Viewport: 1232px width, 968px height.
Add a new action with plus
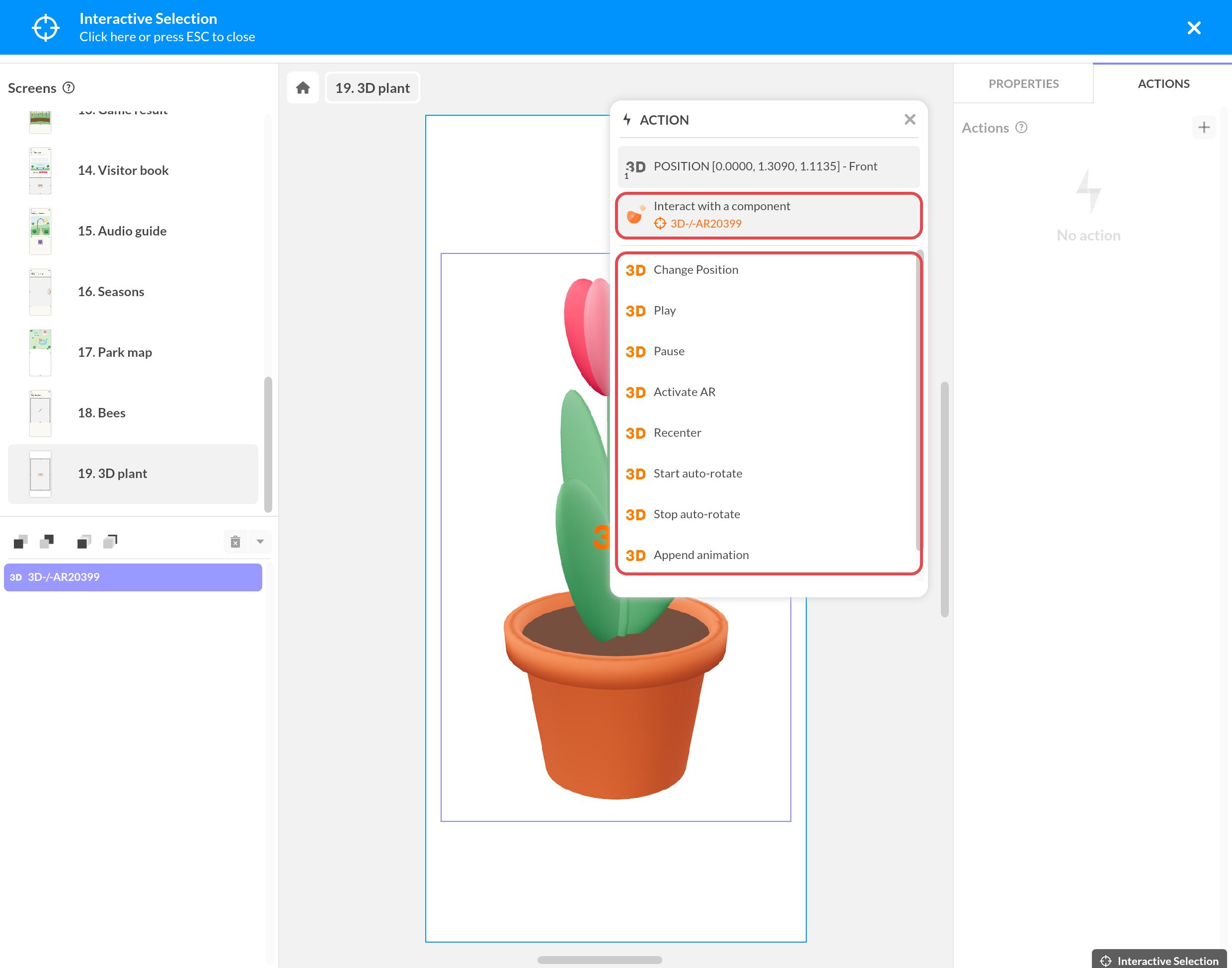[x=1204, y=128]
